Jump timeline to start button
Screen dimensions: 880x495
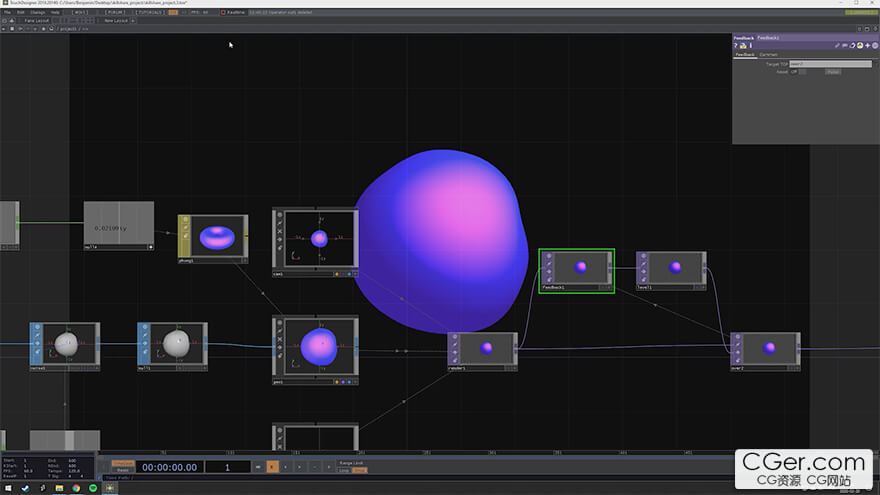pos(258,467)
